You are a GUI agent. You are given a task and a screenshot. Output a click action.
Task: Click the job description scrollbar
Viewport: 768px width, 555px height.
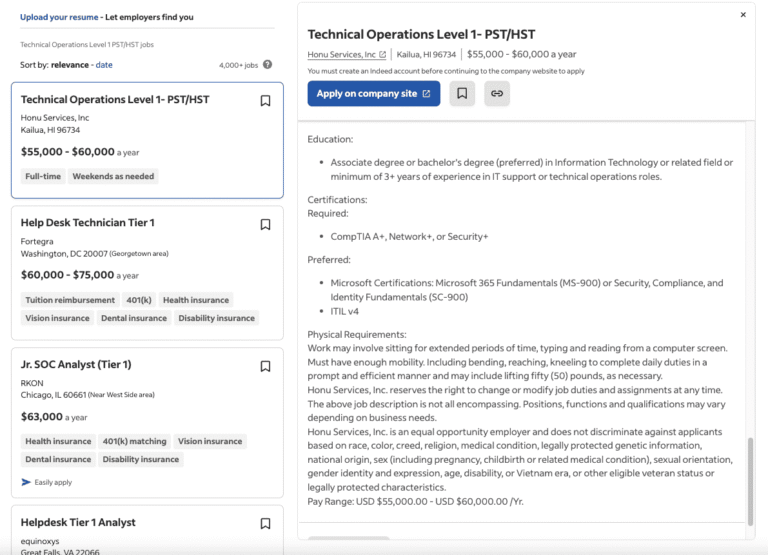750,481
